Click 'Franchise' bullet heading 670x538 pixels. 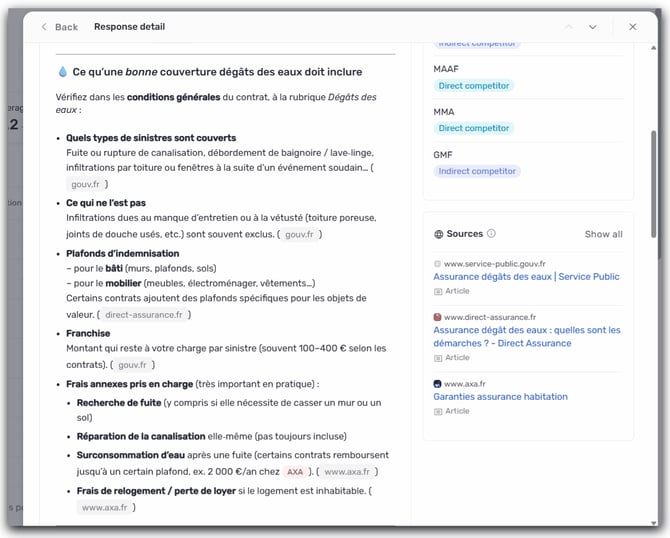tap(88, 333)
